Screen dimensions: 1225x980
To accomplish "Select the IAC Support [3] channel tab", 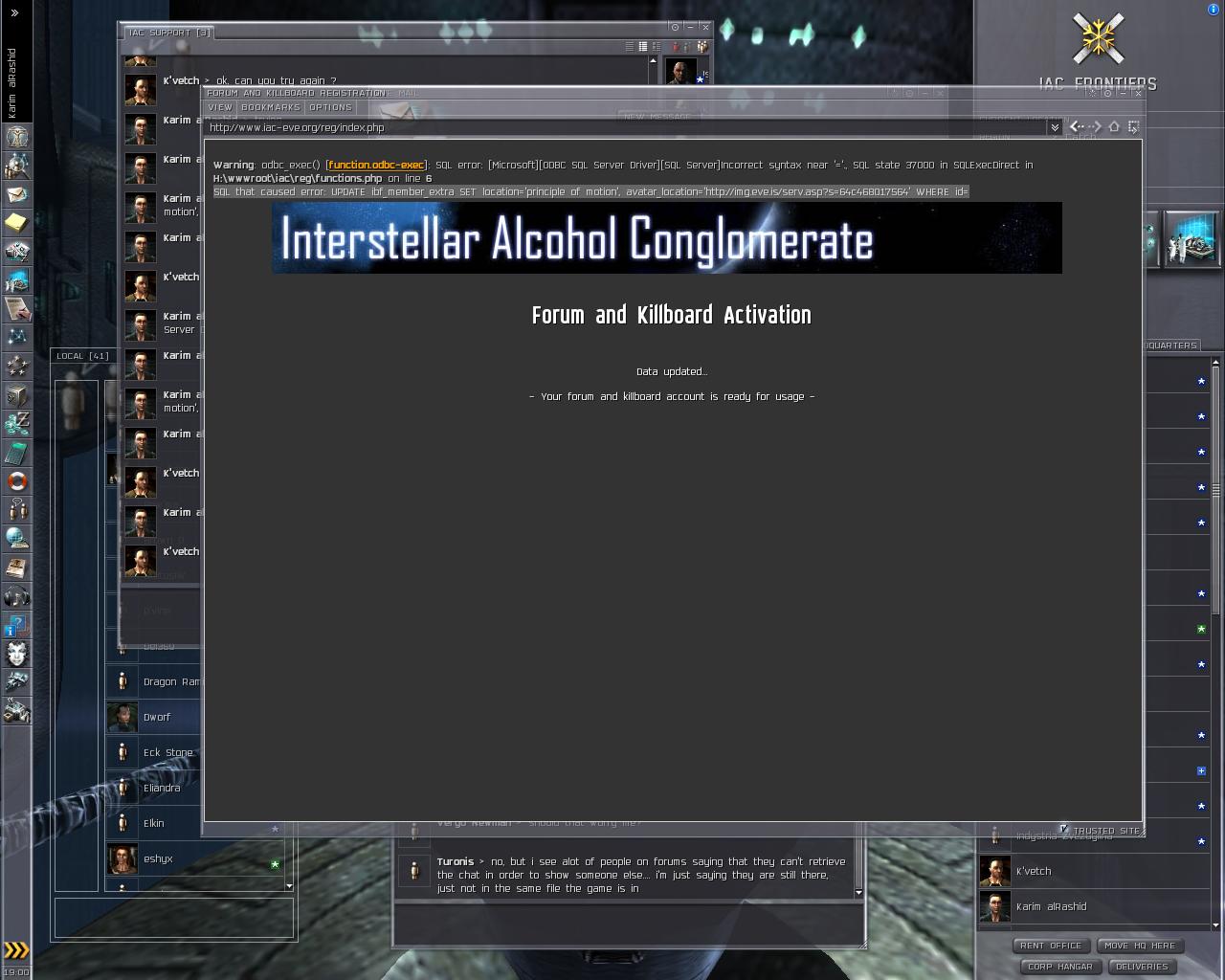I will (169, 33).
